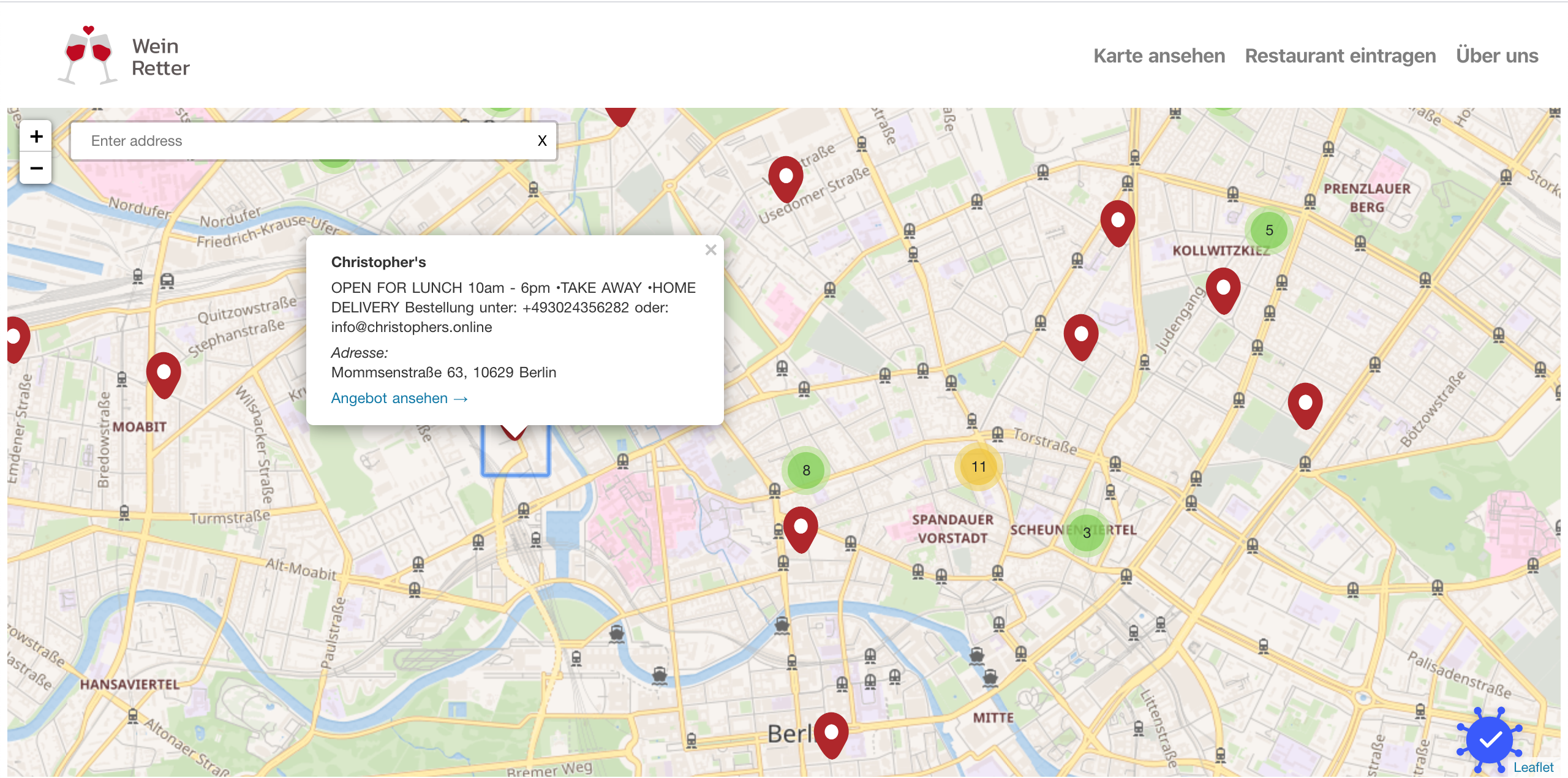Image resolution: width=1568 pixels, height=778 pixels.
Task: Open the blue checkmark badge icon
Action: [x=1490, y=740]
